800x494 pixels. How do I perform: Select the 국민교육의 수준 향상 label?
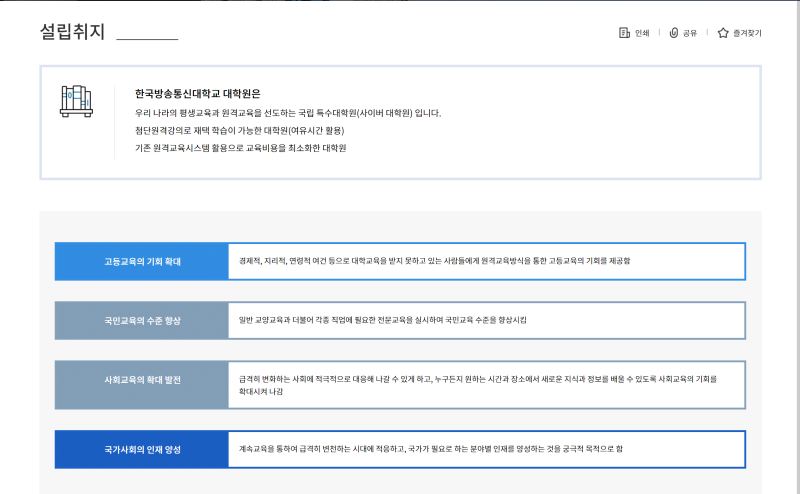141,320
